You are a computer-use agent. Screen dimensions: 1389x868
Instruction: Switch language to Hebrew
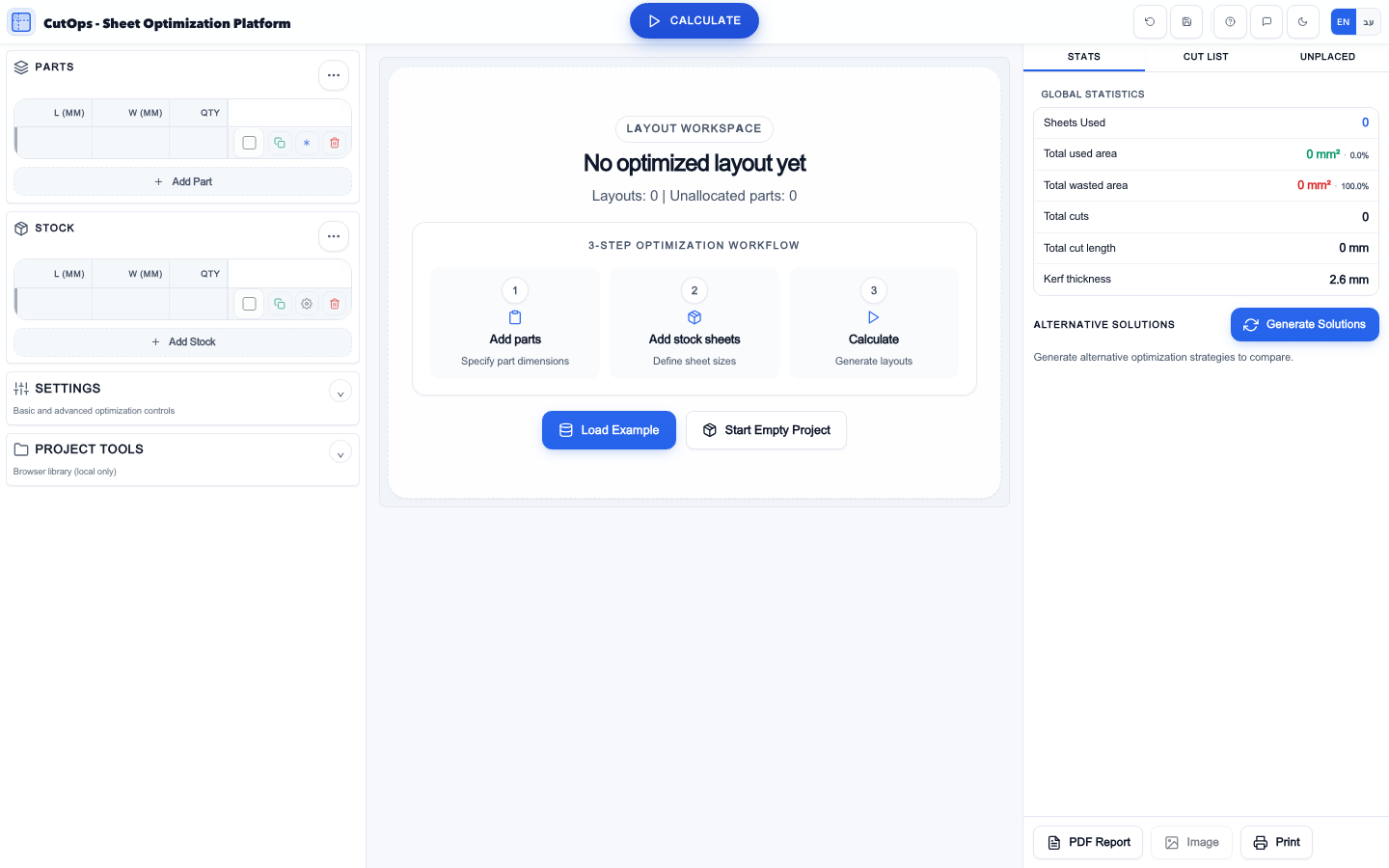1369,21
